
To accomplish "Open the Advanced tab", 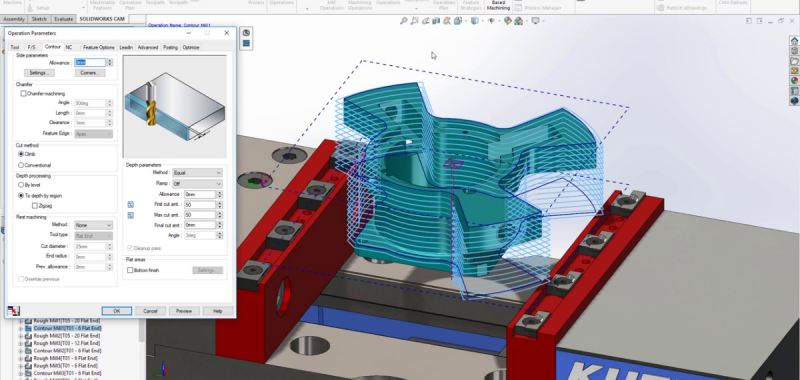I will pyautogui.click(x=148, y=47).
